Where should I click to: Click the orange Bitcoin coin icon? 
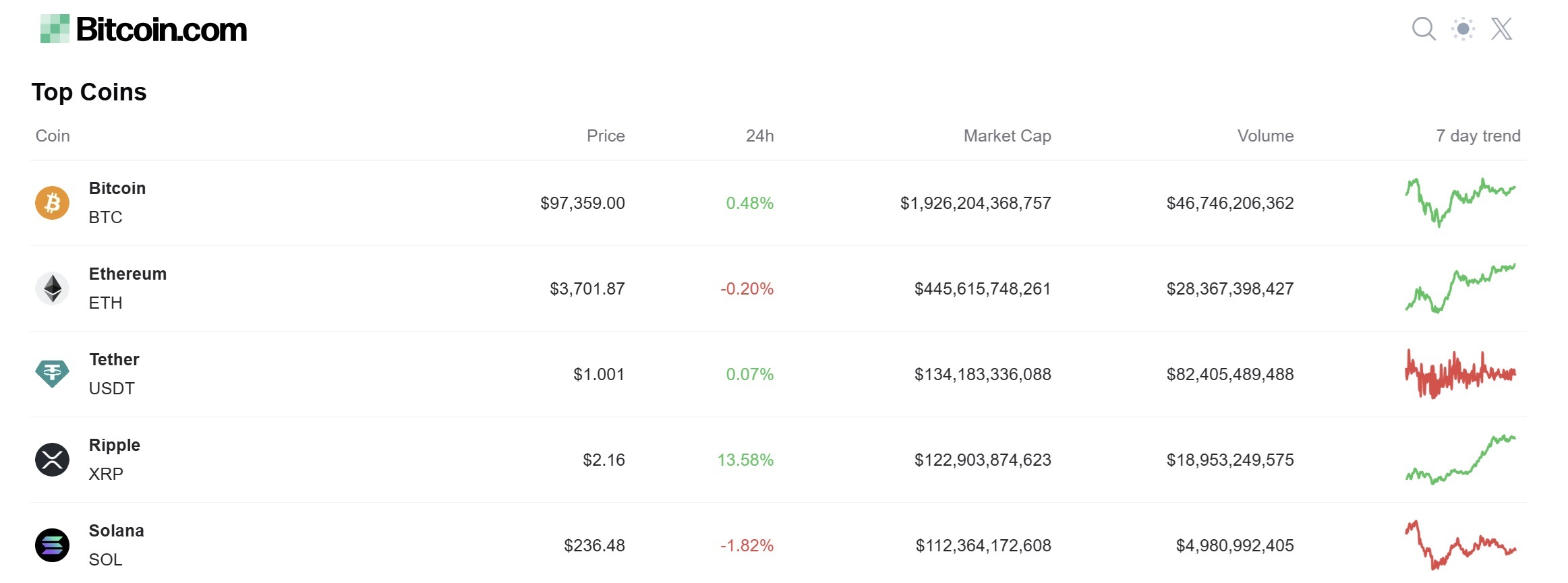(x=52, y=203)
